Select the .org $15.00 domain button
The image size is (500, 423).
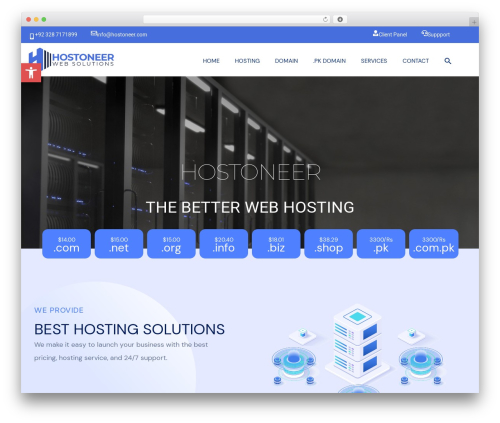[x=171, y=244]
